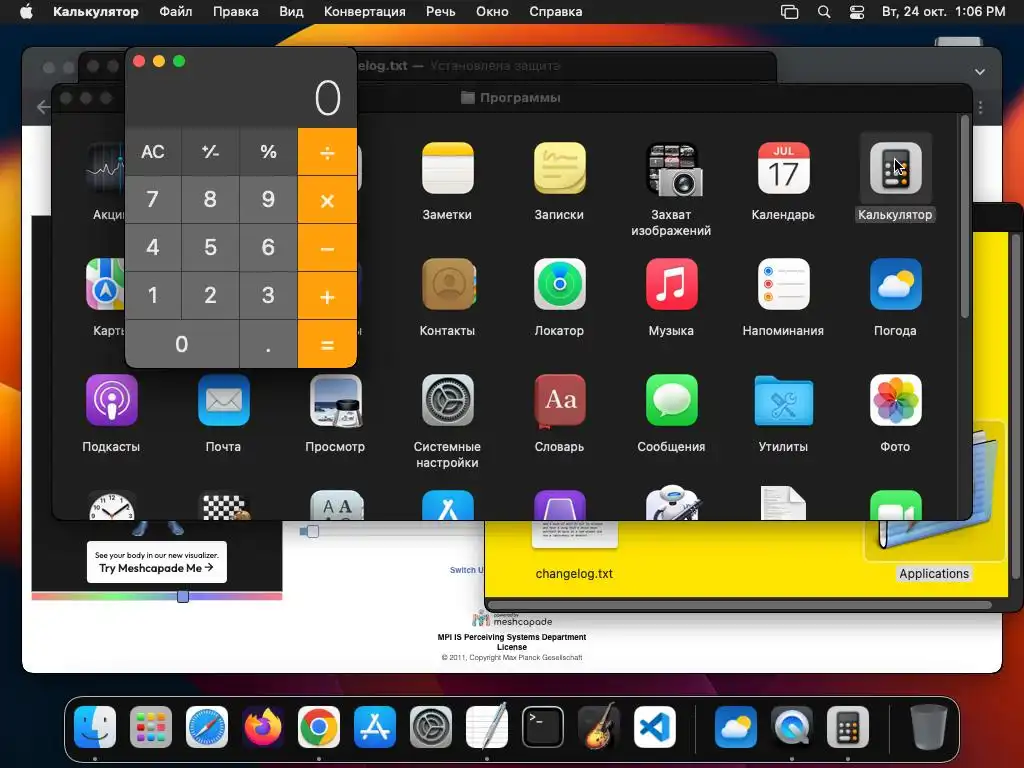Viewport: 1024px width, 768px height.
Task: Open Системные настройки app in Программы
Action: (447, 400)
